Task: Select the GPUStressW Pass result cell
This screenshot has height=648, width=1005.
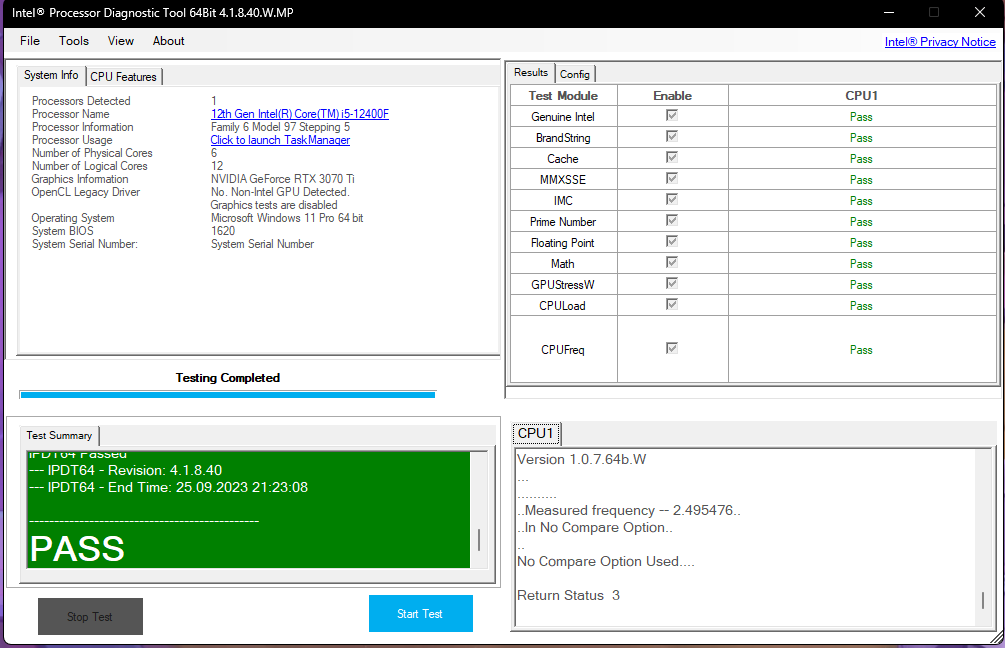Action: click(x=861, y=285)
